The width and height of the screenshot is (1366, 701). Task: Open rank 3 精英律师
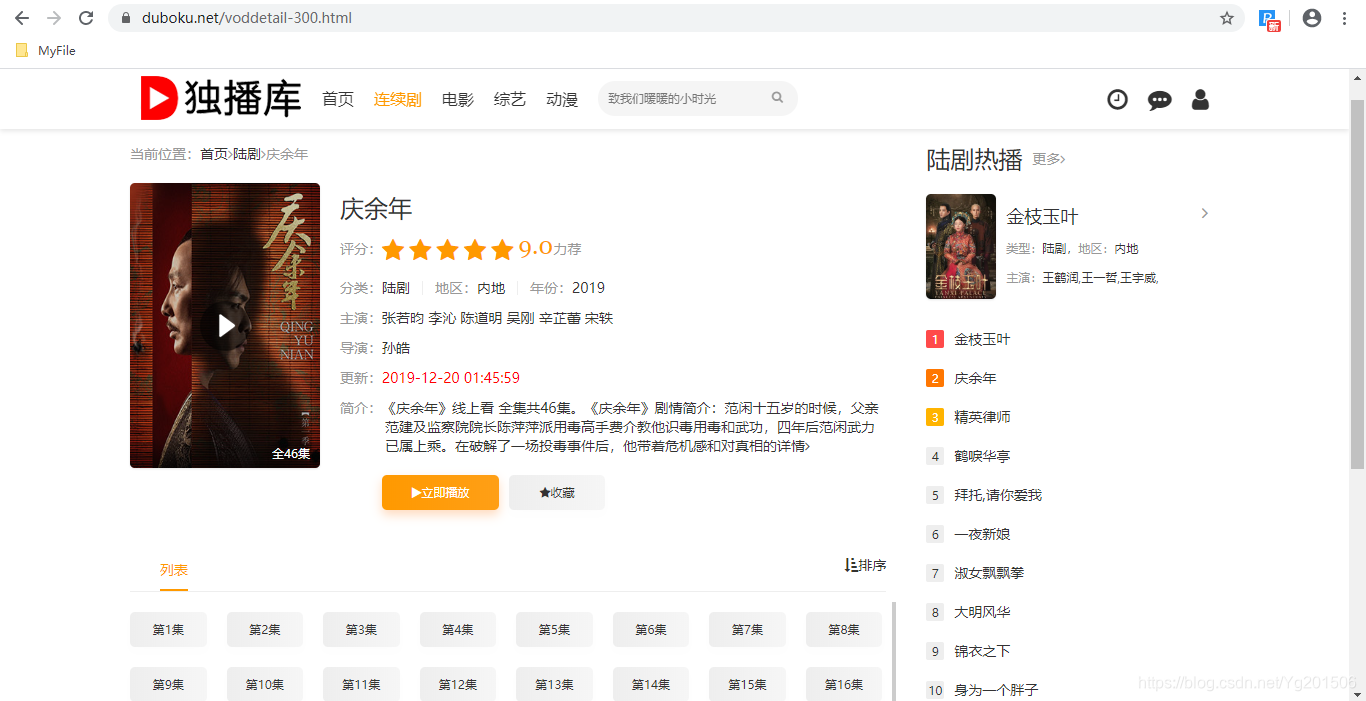coord(982,417)
